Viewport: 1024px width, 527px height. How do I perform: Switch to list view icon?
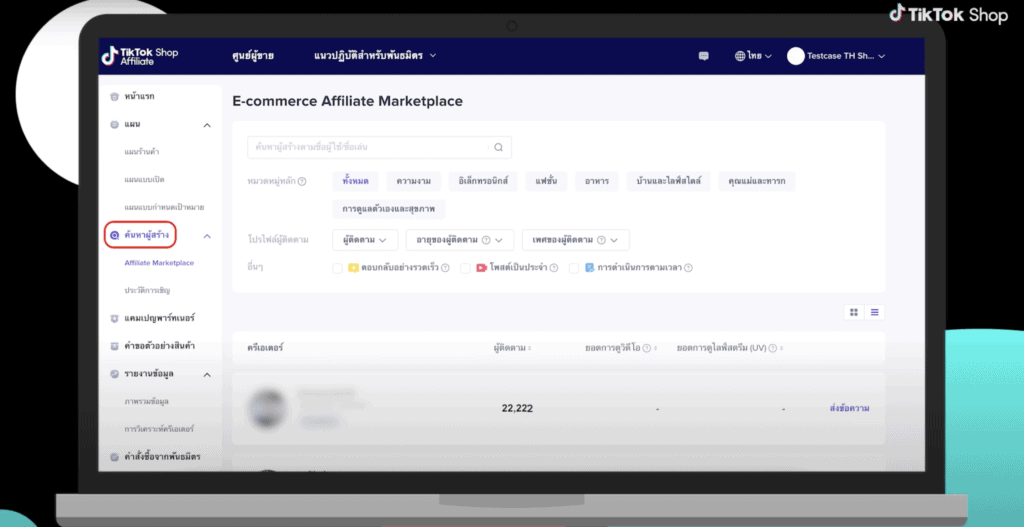(x=874, y=312)
